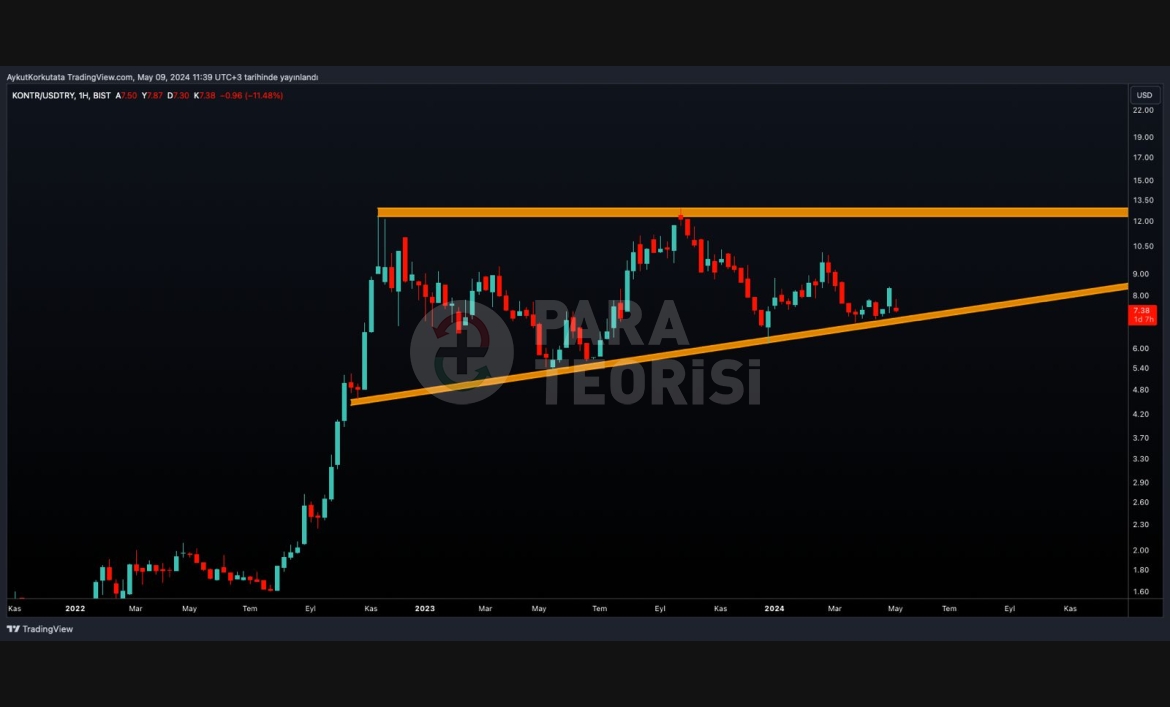
Task: Click the KONTR/USDTRY, 1H, BIST symbol title
Action: coord(61,95)
